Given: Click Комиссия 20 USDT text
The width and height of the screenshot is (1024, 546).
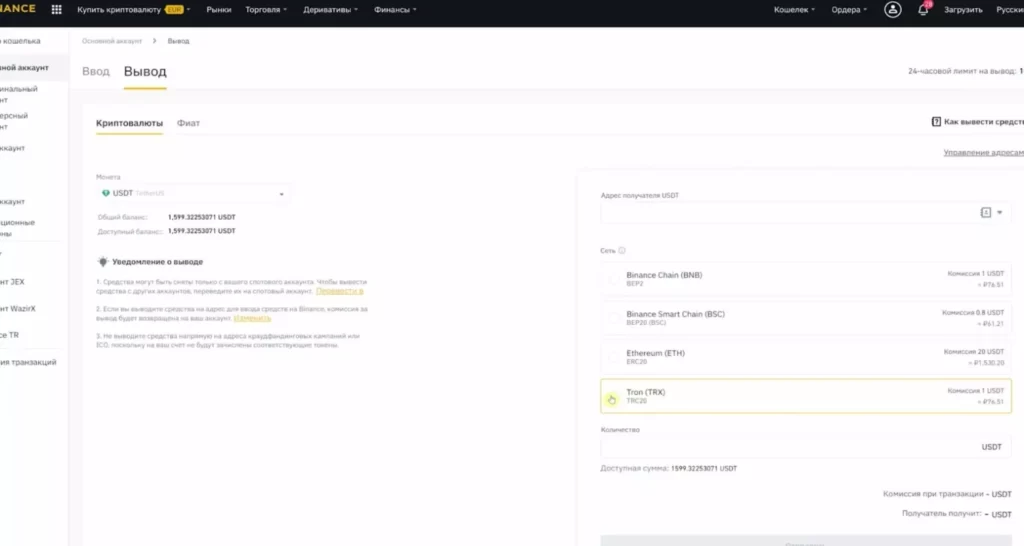Looking at the screenshot, I should point(974,351).
